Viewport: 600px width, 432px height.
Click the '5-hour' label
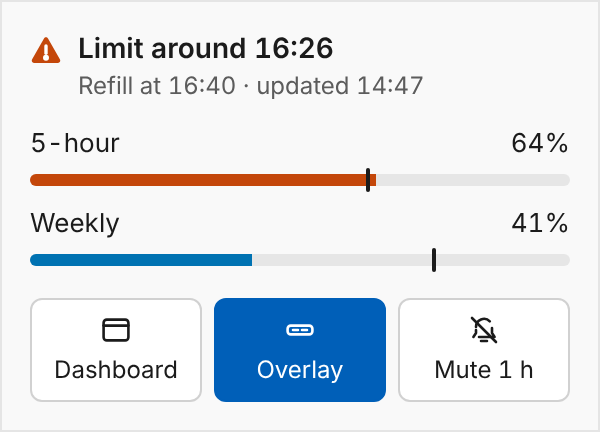[75, 143]
